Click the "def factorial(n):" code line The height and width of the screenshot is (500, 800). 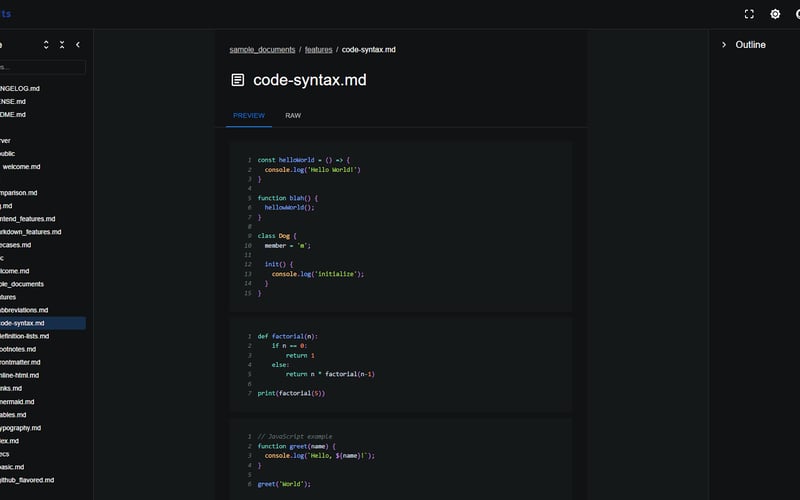coord(287,336)
